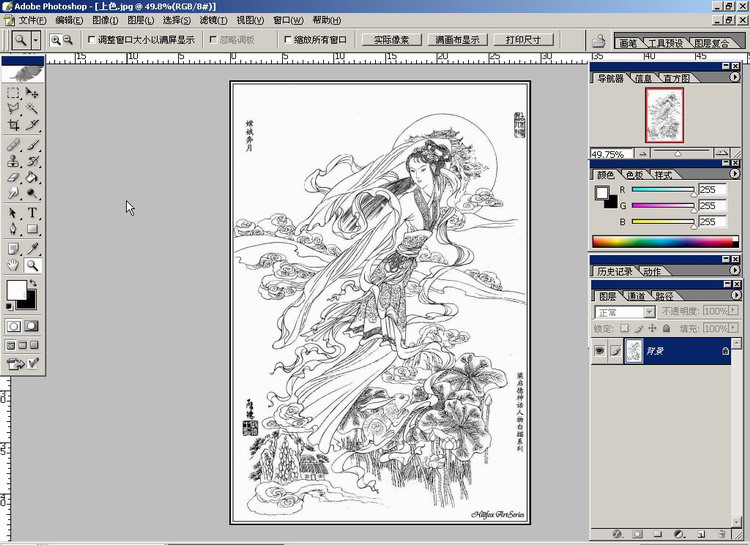
Task: Open the History panel flyout menu
Action: (735, 270)
